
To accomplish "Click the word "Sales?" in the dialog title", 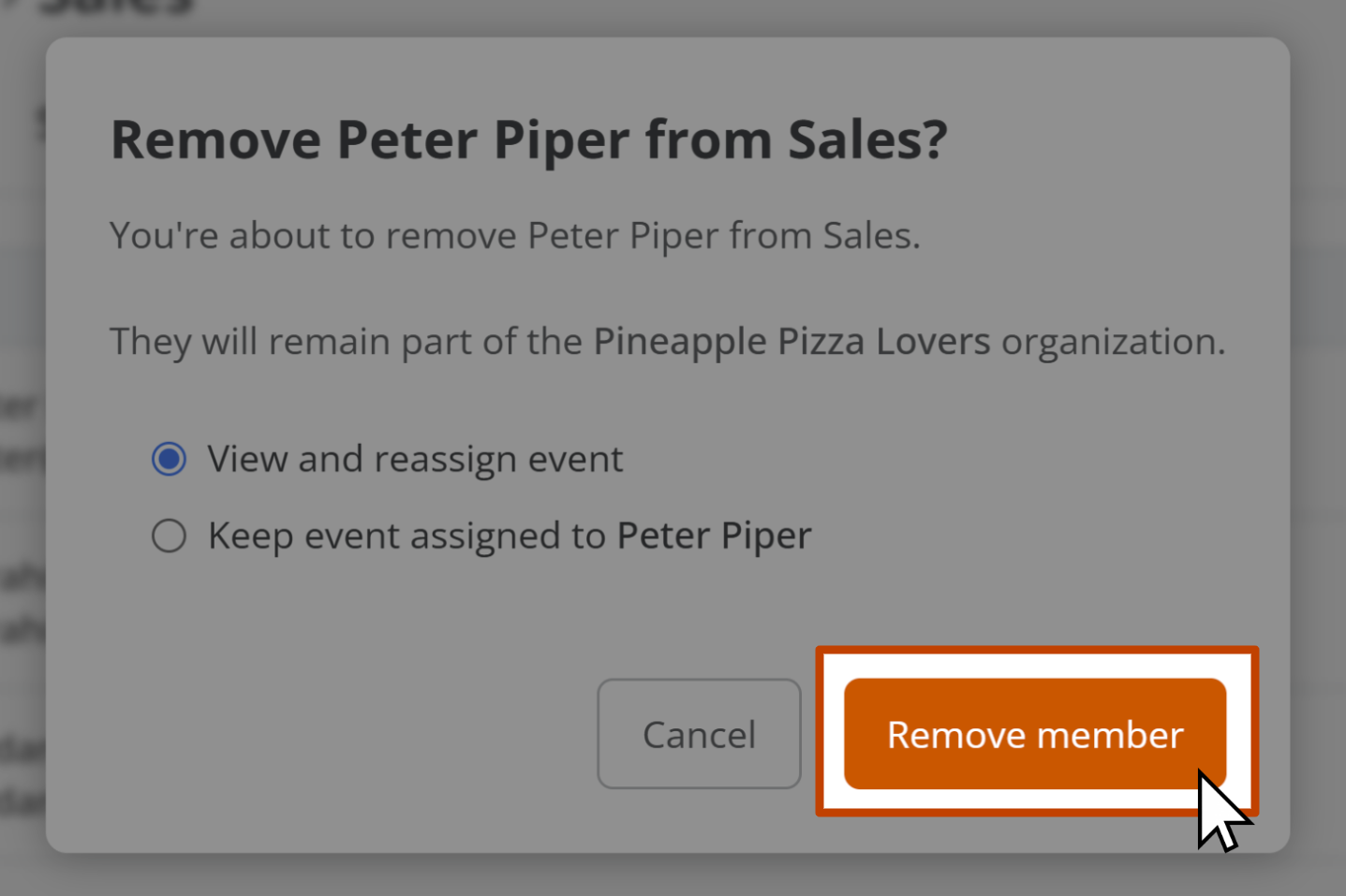I will [x=867, y=140].
